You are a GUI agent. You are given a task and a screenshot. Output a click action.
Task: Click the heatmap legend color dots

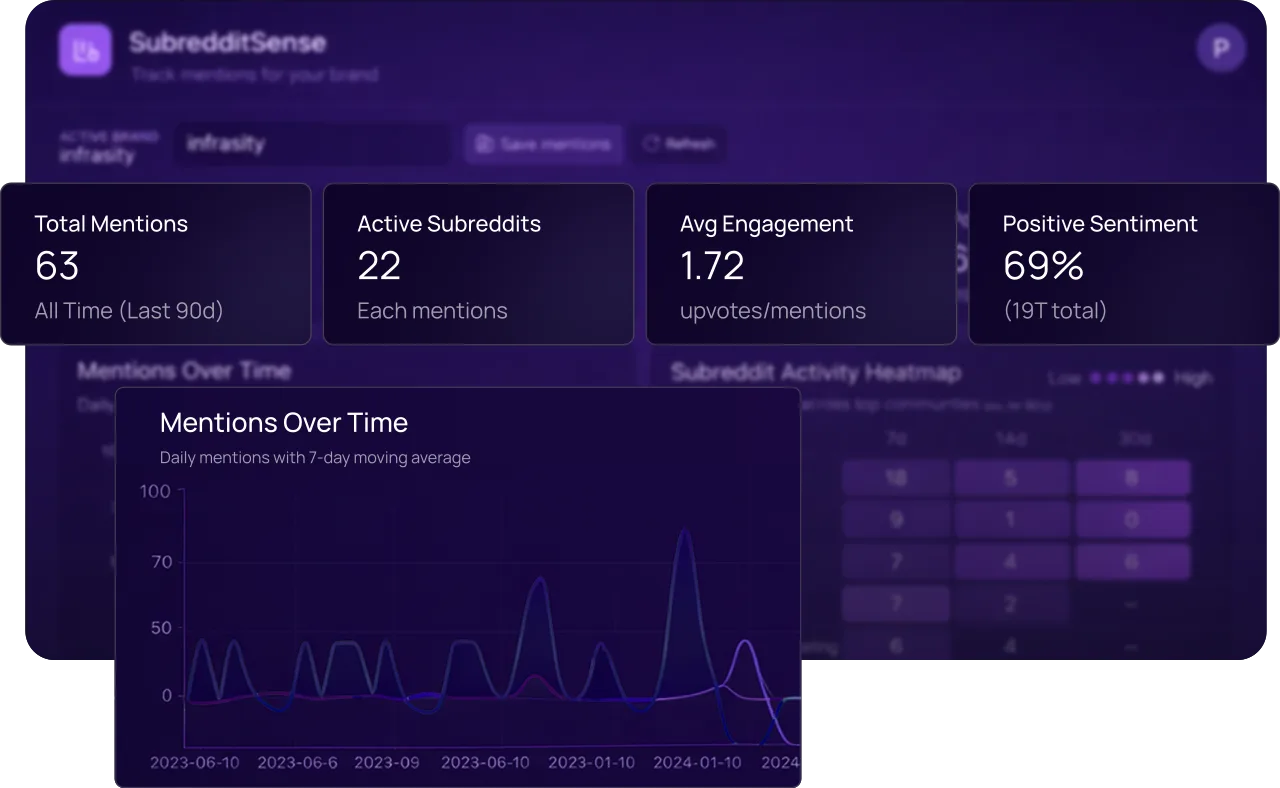click(x=1127, y=378)
